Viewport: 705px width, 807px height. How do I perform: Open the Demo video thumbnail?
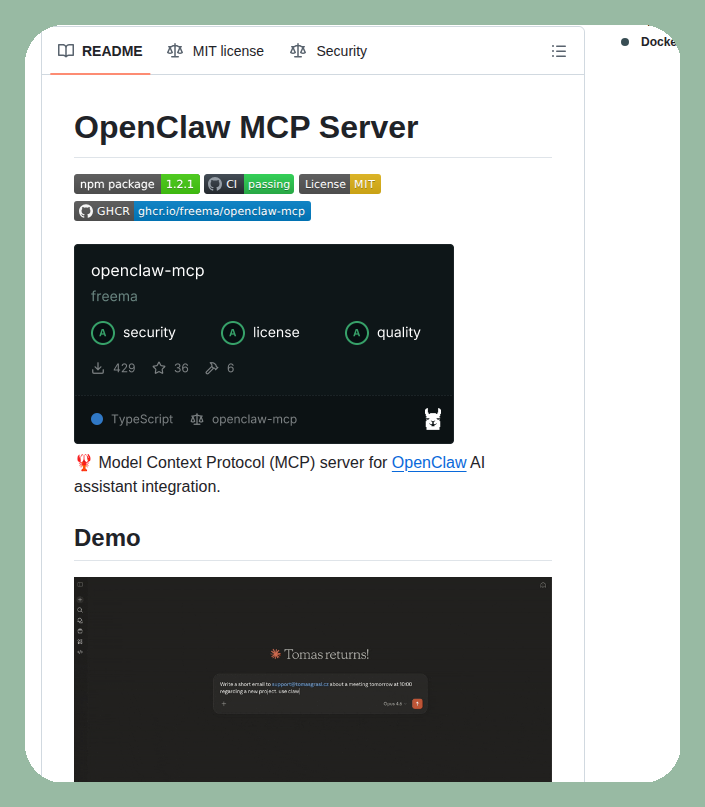tap(312, 679)
